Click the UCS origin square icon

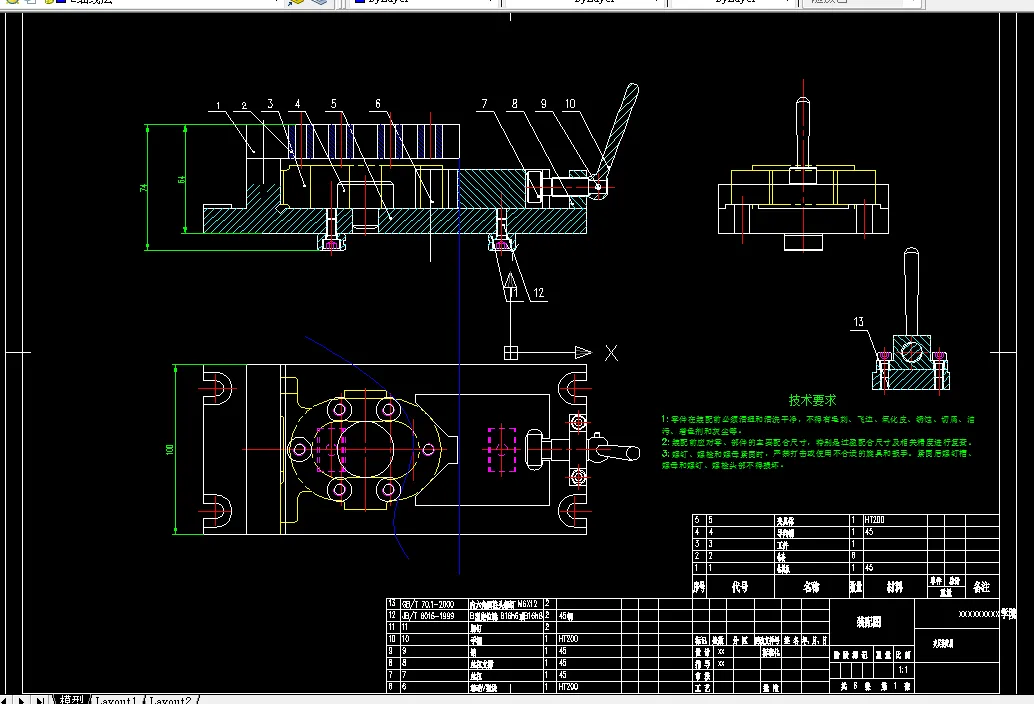(x=511, y=353)
